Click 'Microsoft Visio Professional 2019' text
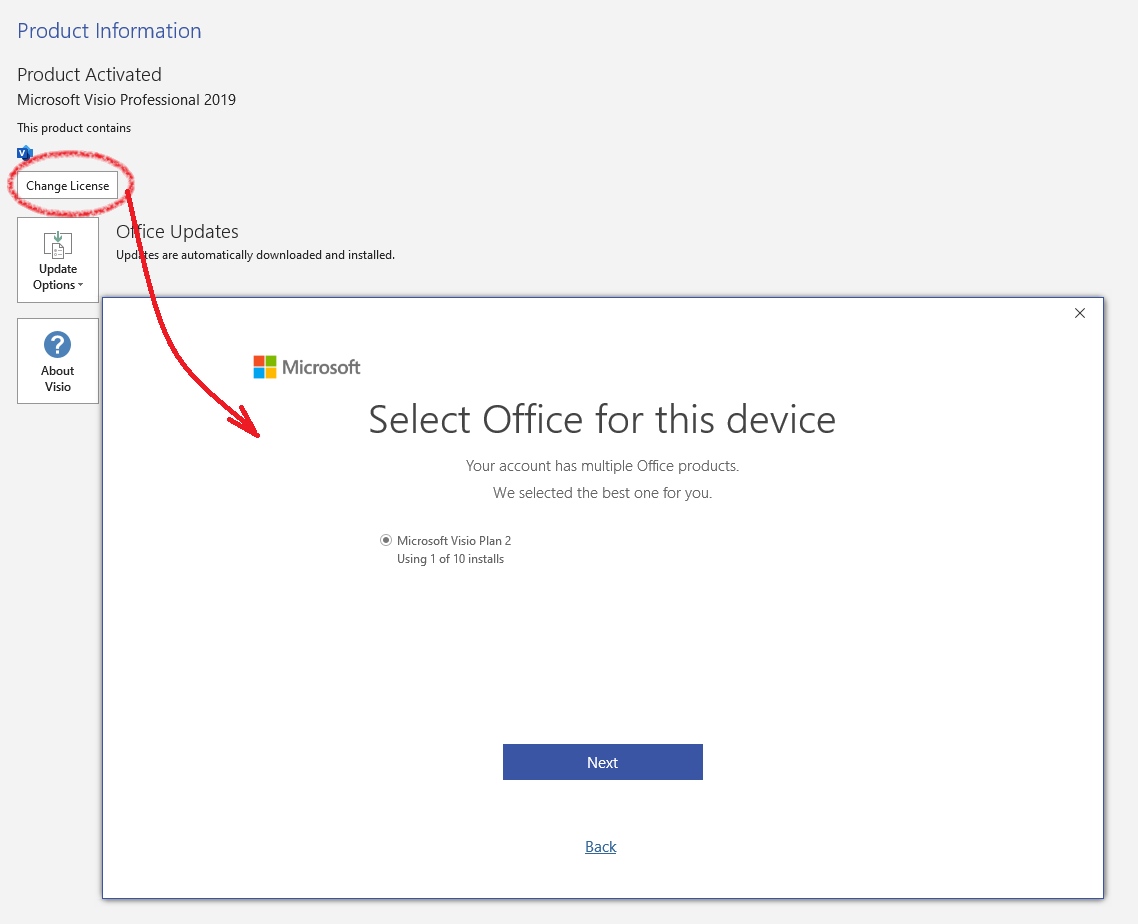Viewport: 1138px width, 924px height. coord(126,99)
